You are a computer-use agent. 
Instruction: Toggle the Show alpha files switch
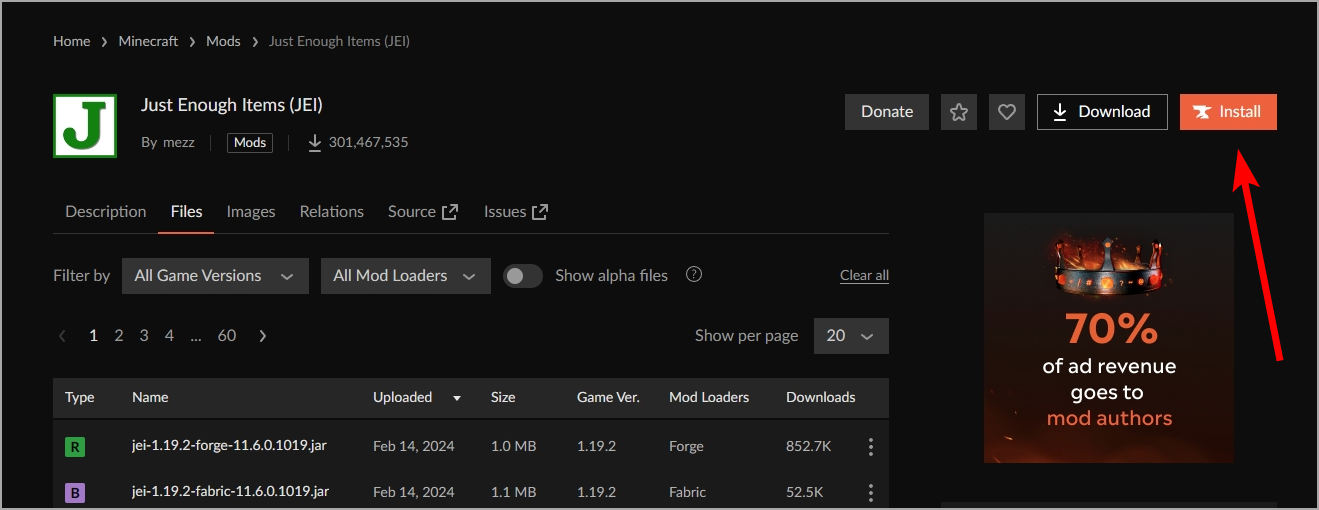pyautogui.click(x=522, y=276)
